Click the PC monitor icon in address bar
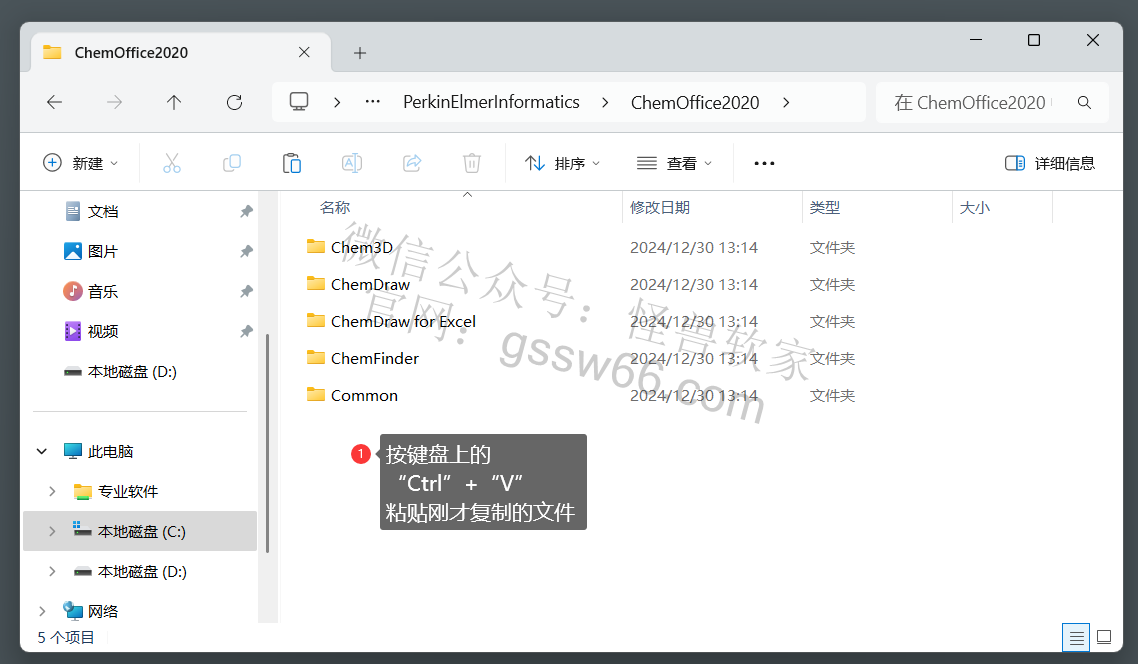Image resolution: width=1138 pixels, height=664 pixels. [x=299, y=102]
